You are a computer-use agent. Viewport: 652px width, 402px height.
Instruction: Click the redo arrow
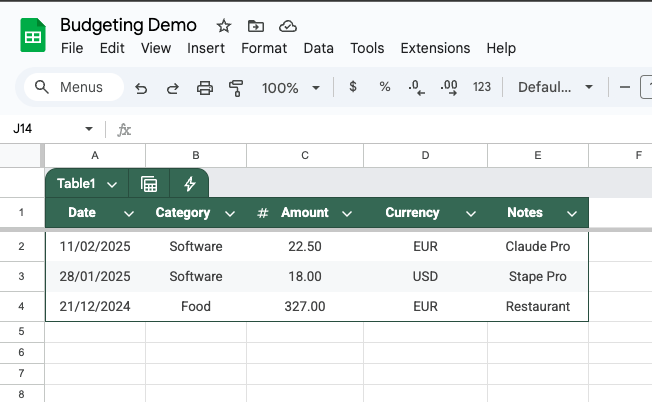tap(173, 88)
